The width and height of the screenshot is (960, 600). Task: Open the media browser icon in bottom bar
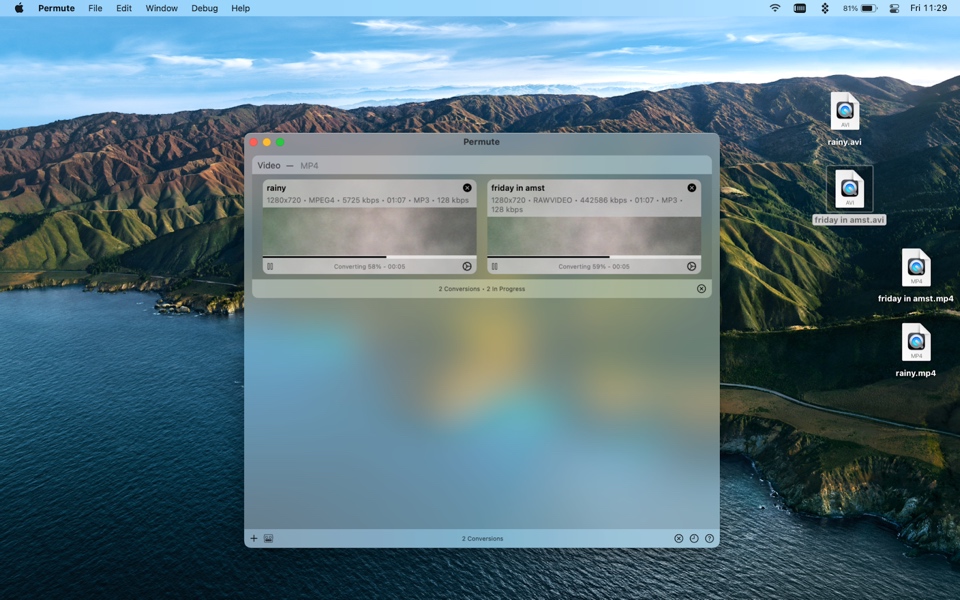point(268,538)
